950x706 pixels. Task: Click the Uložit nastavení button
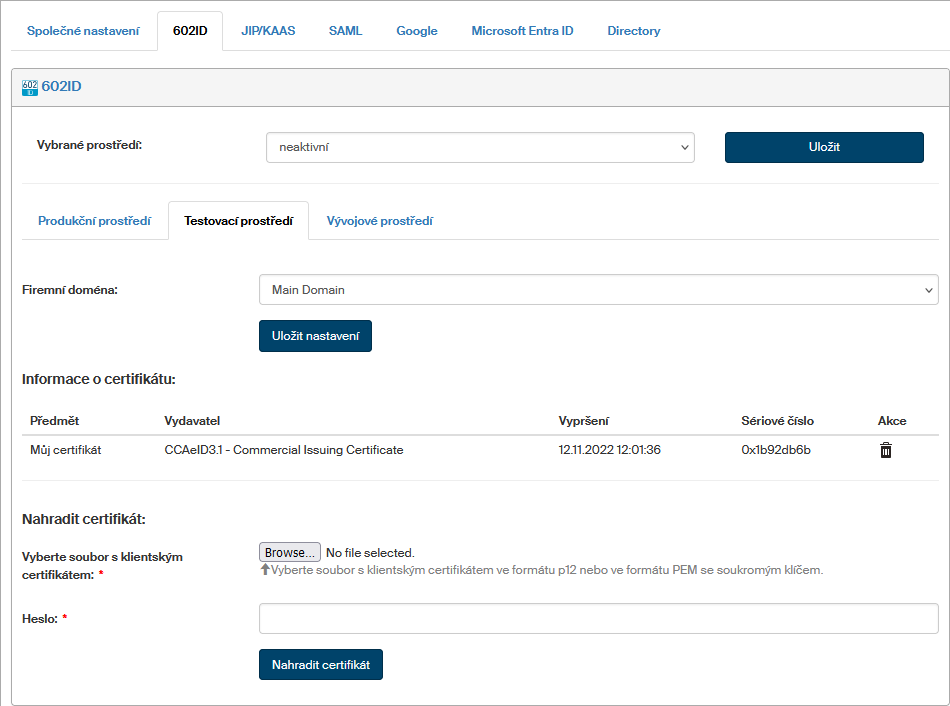click(315, 337)
